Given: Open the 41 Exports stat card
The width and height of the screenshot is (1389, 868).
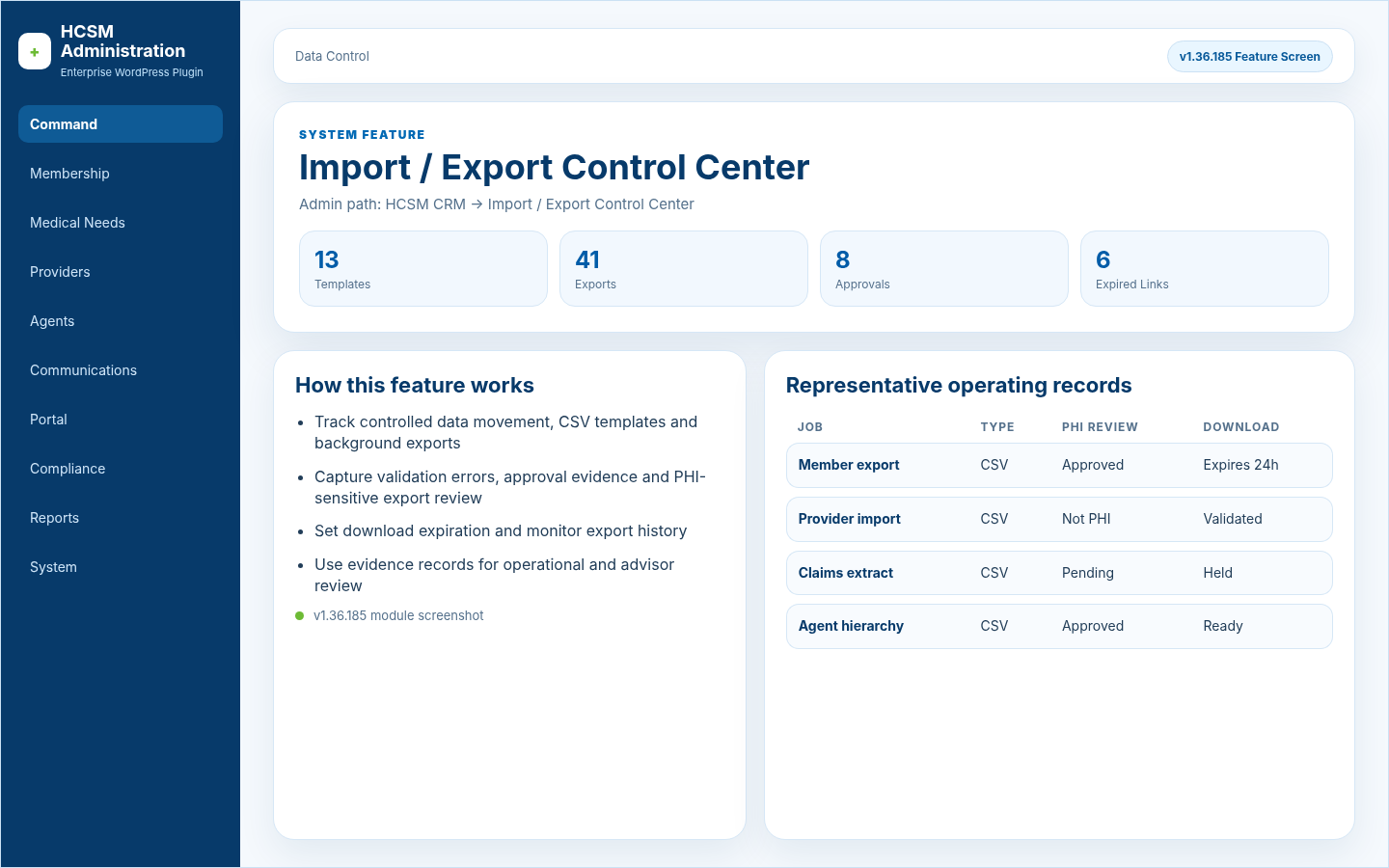Looking at the screenshot, I should [x=684, y=269].
